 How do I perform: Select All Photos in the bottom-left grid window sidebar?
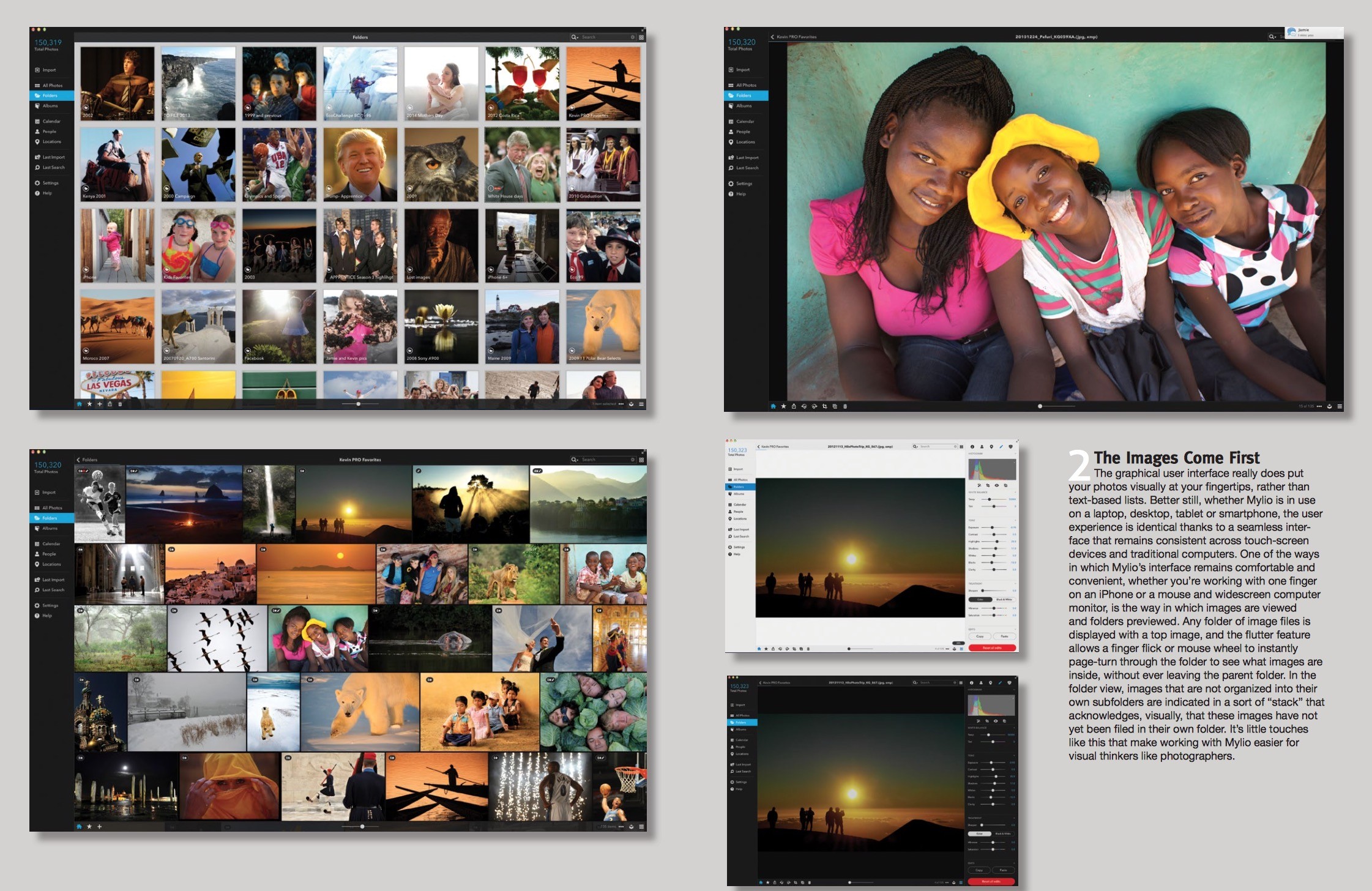point(48,508)
